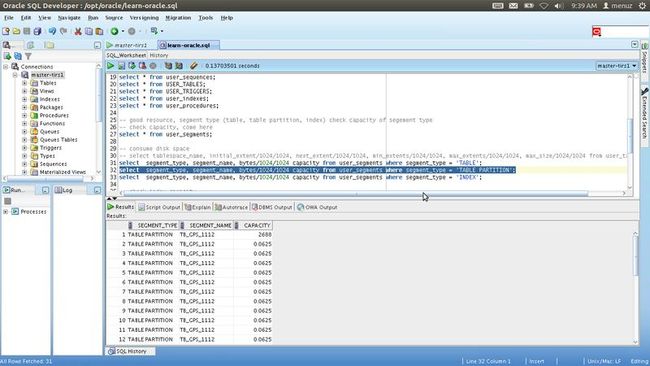
Task: Click the Run Script icon in worksheet toolbar
Action: point(121,65)
